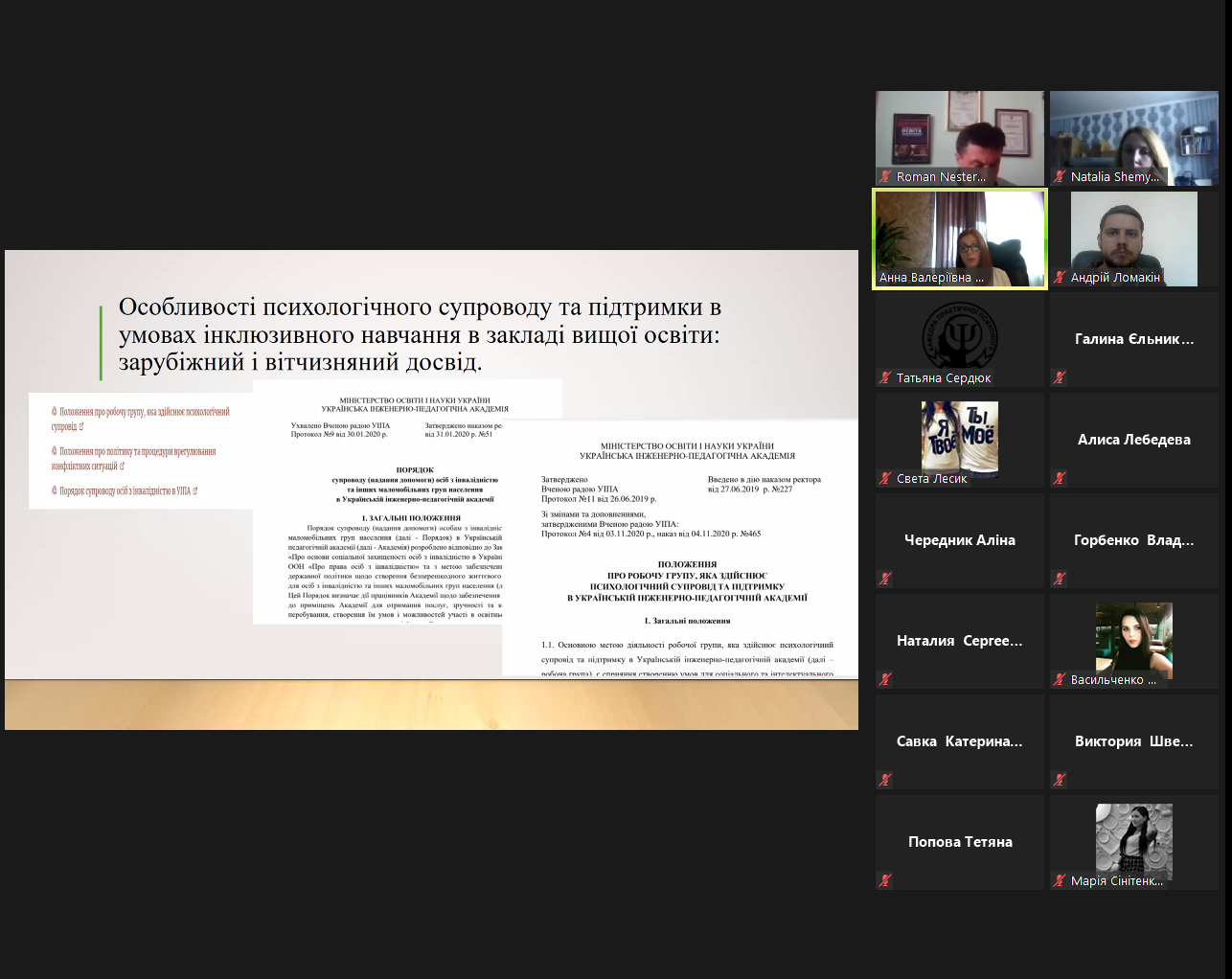Select Natalia Shemy's video thumbnail
Image resolution: width=1232 pixels, height=979 pixels.
click(1134, 138)
